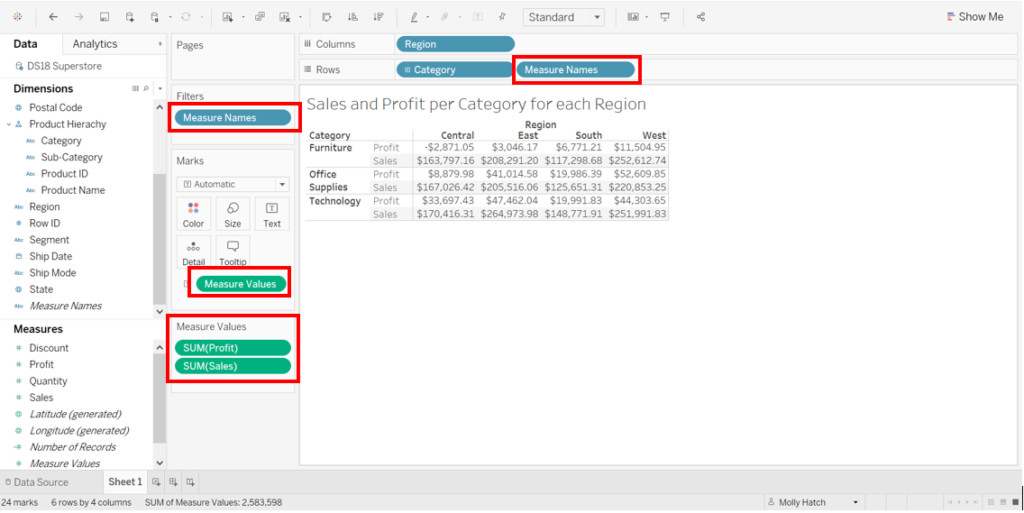Open the Highlight dropdown arrow
1024x513 pixels.
428,17
